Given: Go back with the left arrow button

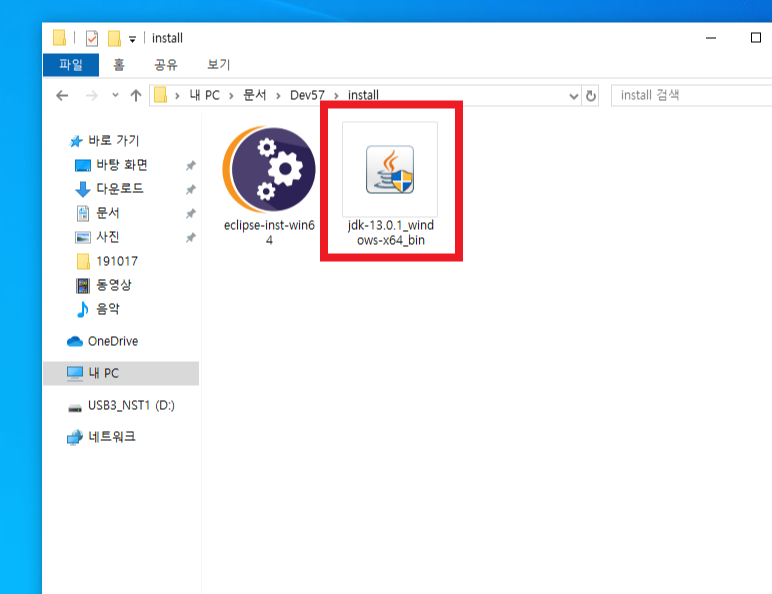Looking at the screenshot, I should click(x=62, y=95).
